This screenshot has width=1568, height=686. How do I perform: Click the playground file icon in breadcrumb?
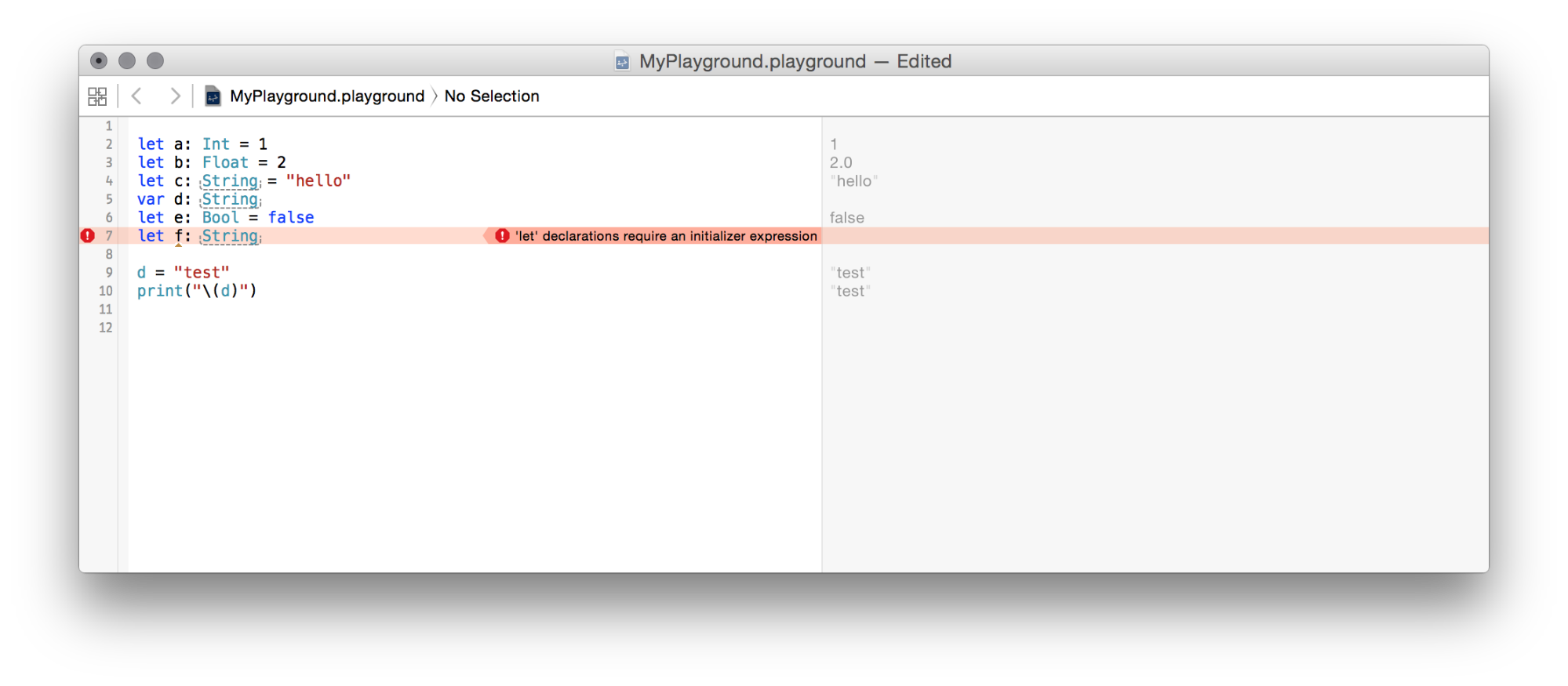pyautogui.click(x=213, y=96)
